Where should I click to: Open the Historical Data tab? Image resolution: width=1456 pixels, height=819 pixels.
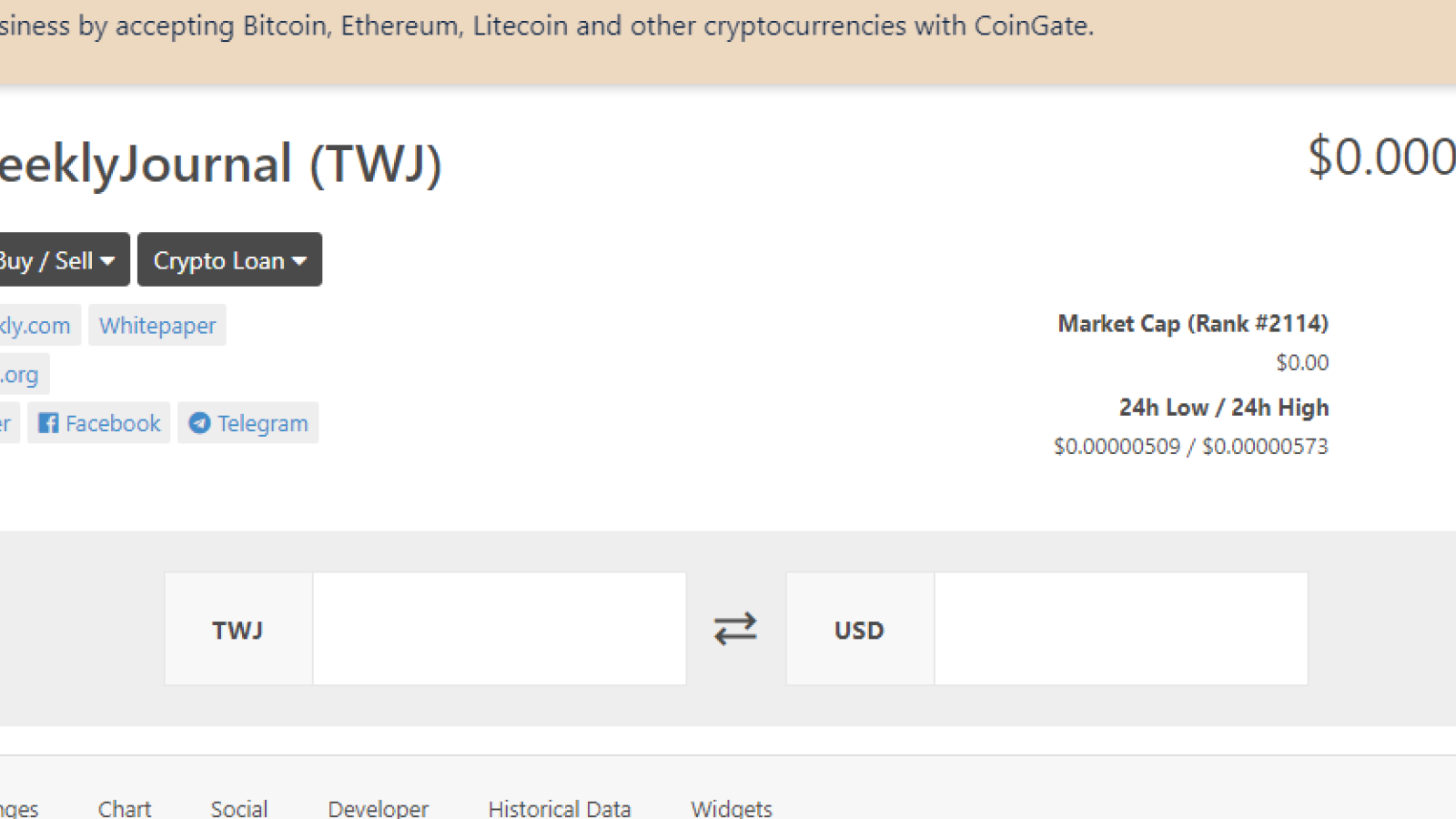click(x=560, y=808)
